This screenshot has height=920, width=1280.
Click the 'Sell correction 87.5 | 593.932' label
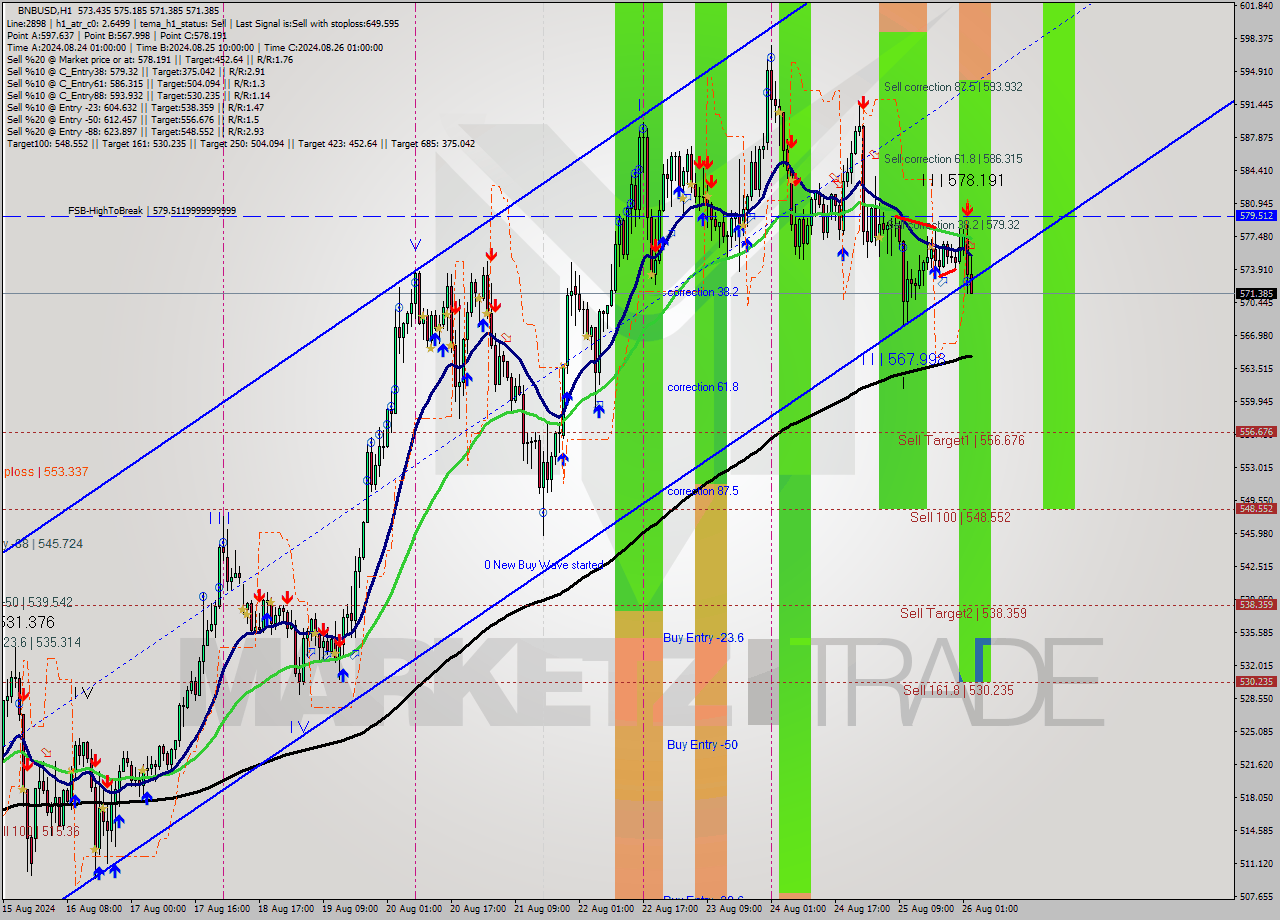[x=953, y=87]
